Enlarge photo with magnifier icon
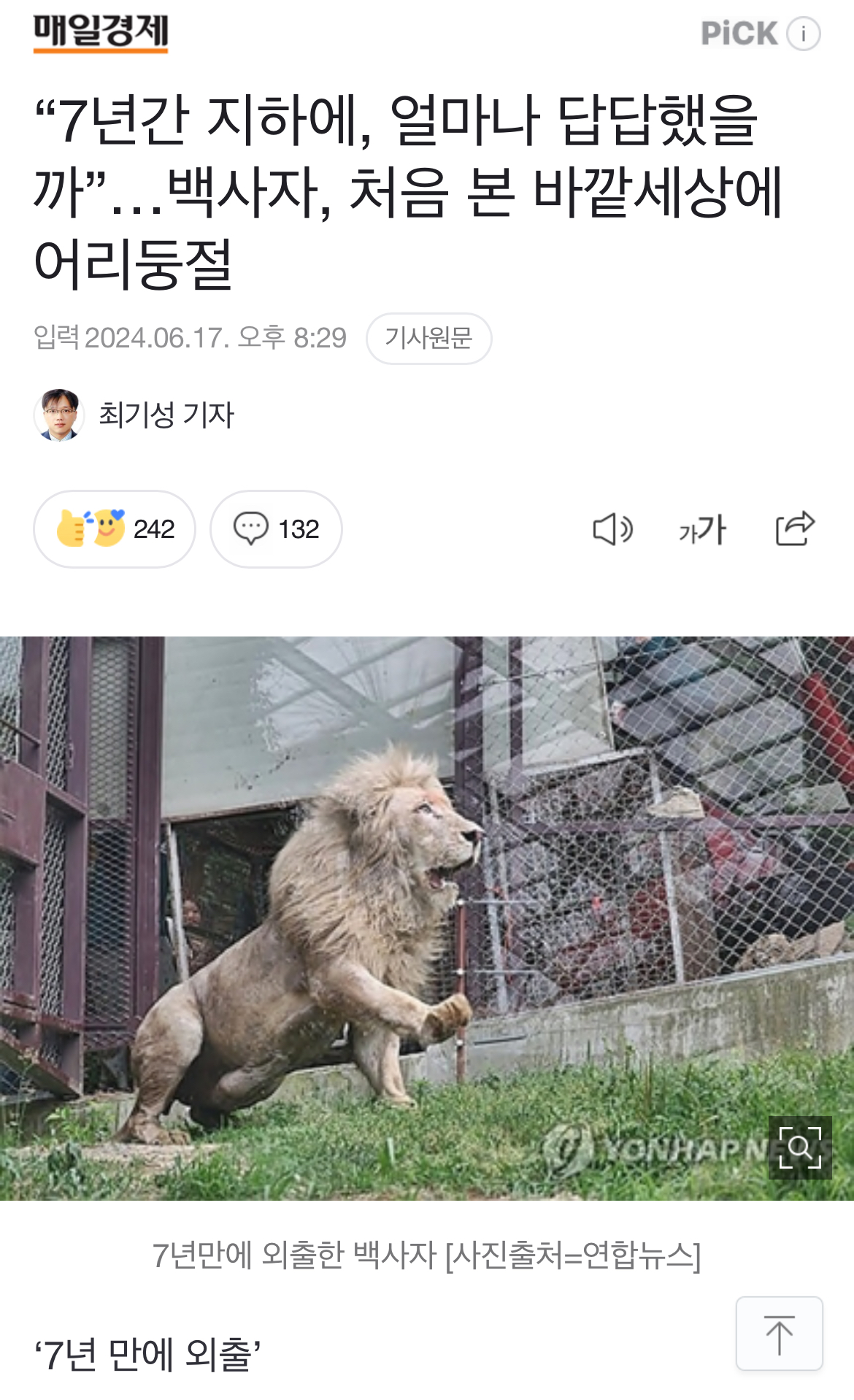This screenshot has height=1400, width=854. [x=800, y=1147]
